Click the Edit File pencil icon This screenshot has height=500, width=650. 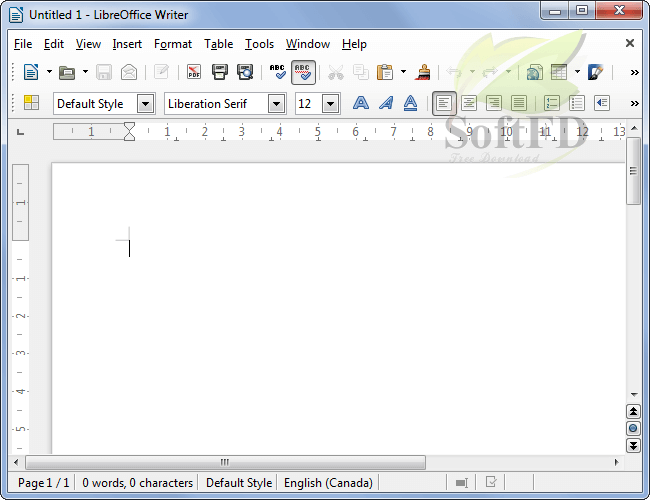coord(161,72)
